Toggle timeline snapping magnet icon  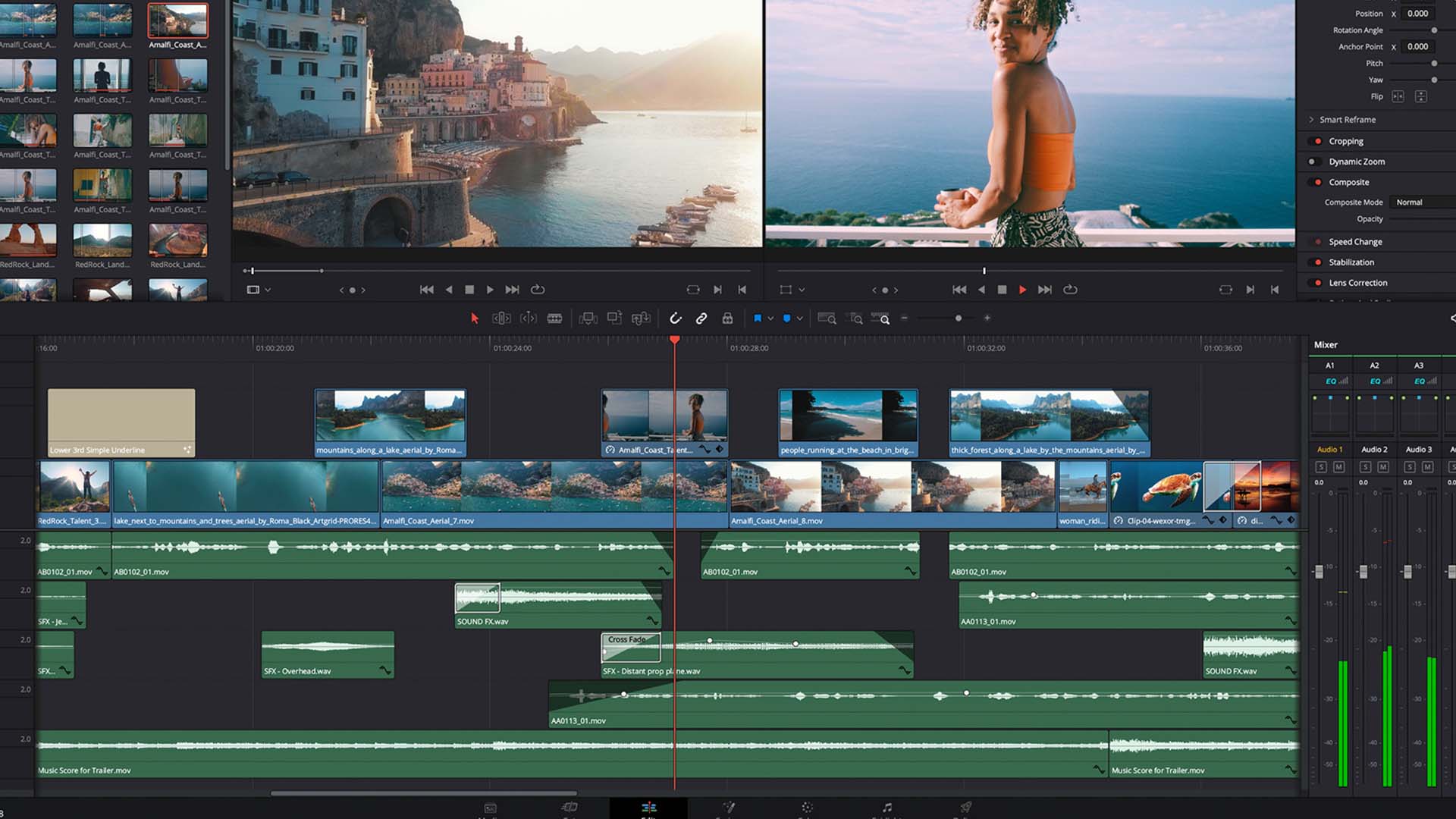click(x=675, y=318)
